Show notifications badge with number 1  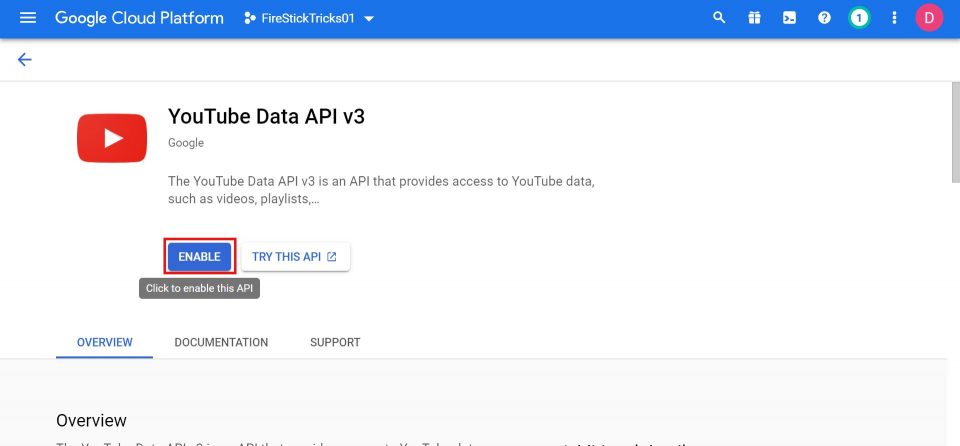click(x=858, y=18)
